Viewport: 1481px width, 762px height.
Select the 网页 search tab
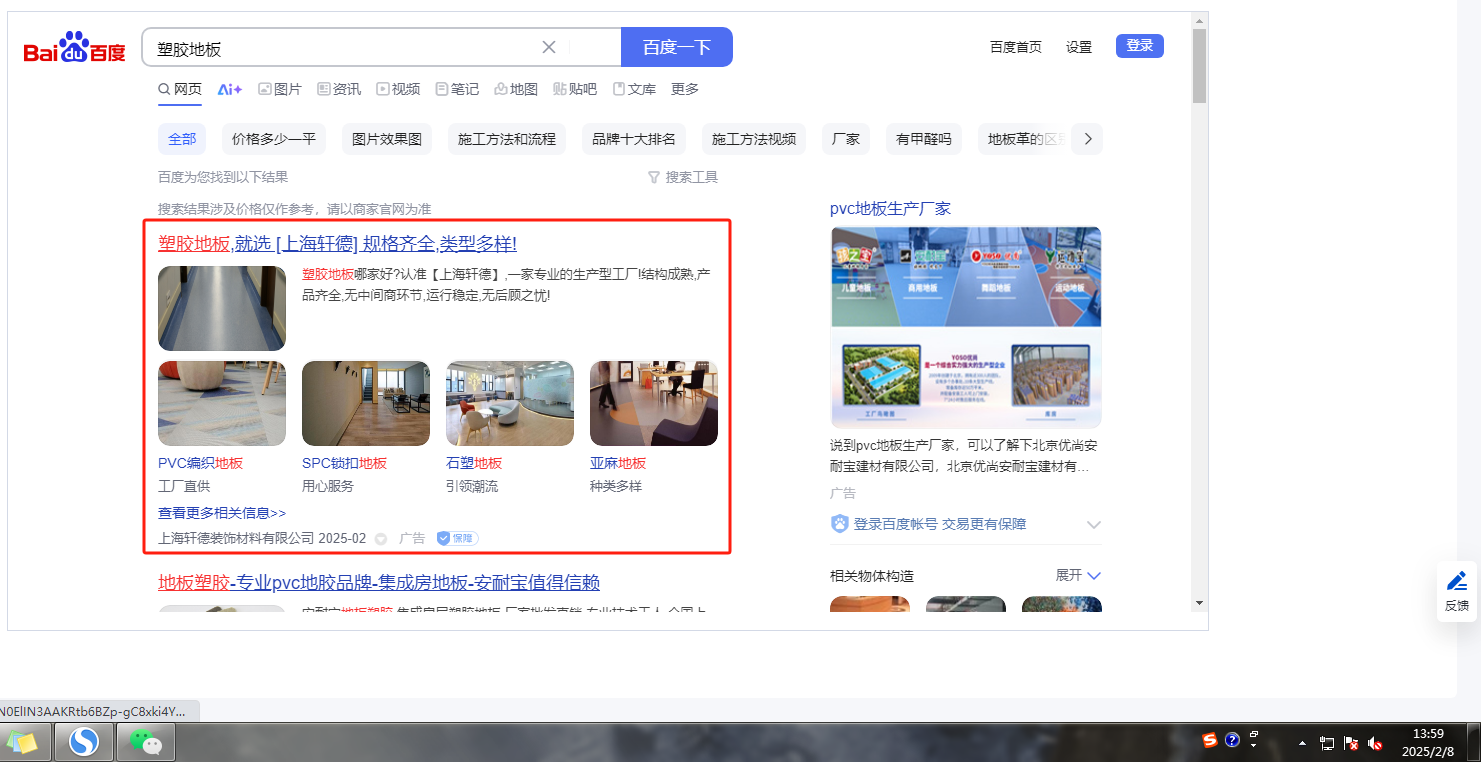180,89
